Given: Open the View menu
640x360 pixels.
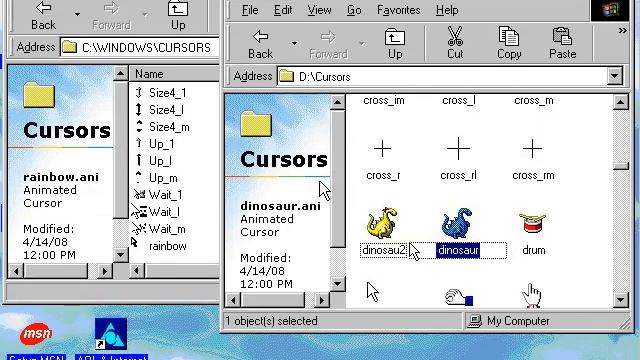Looking at the screenshot, I should 319,10.
